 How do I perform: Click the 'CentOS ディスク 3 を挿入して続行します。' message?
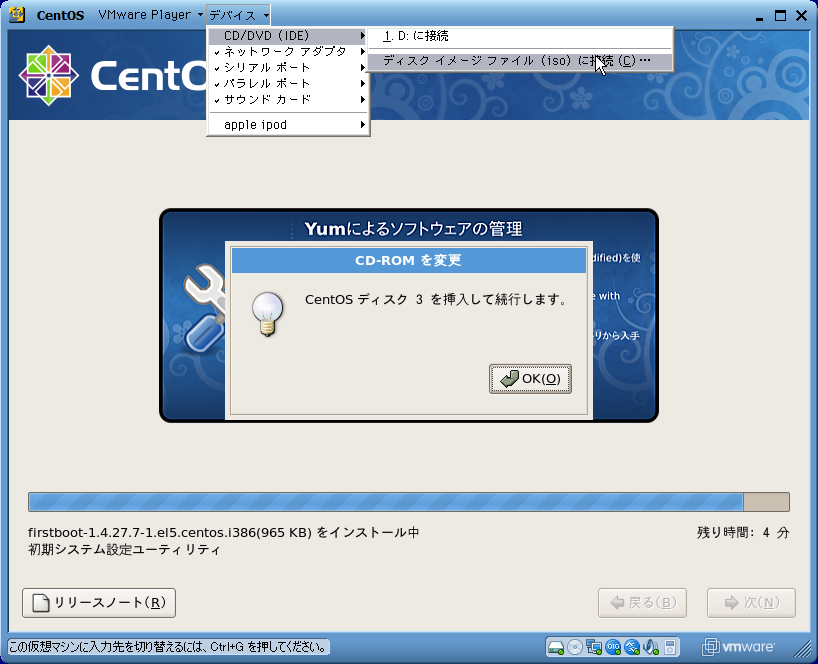point(436,299)
